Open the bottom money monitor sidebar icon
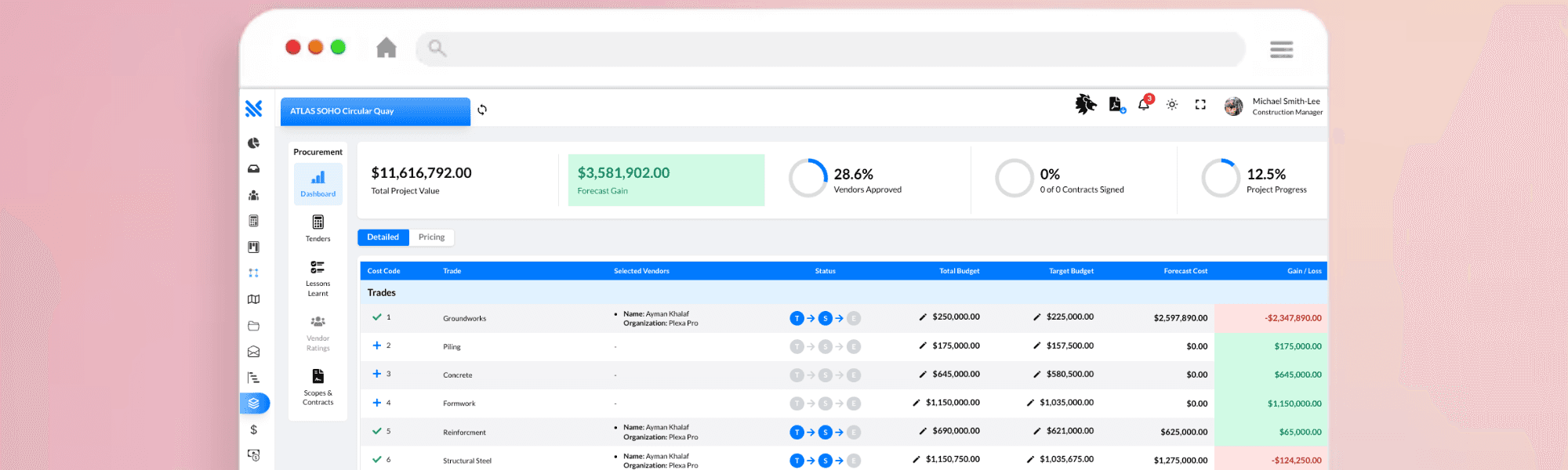1568x470 pixels. (253, 455)
